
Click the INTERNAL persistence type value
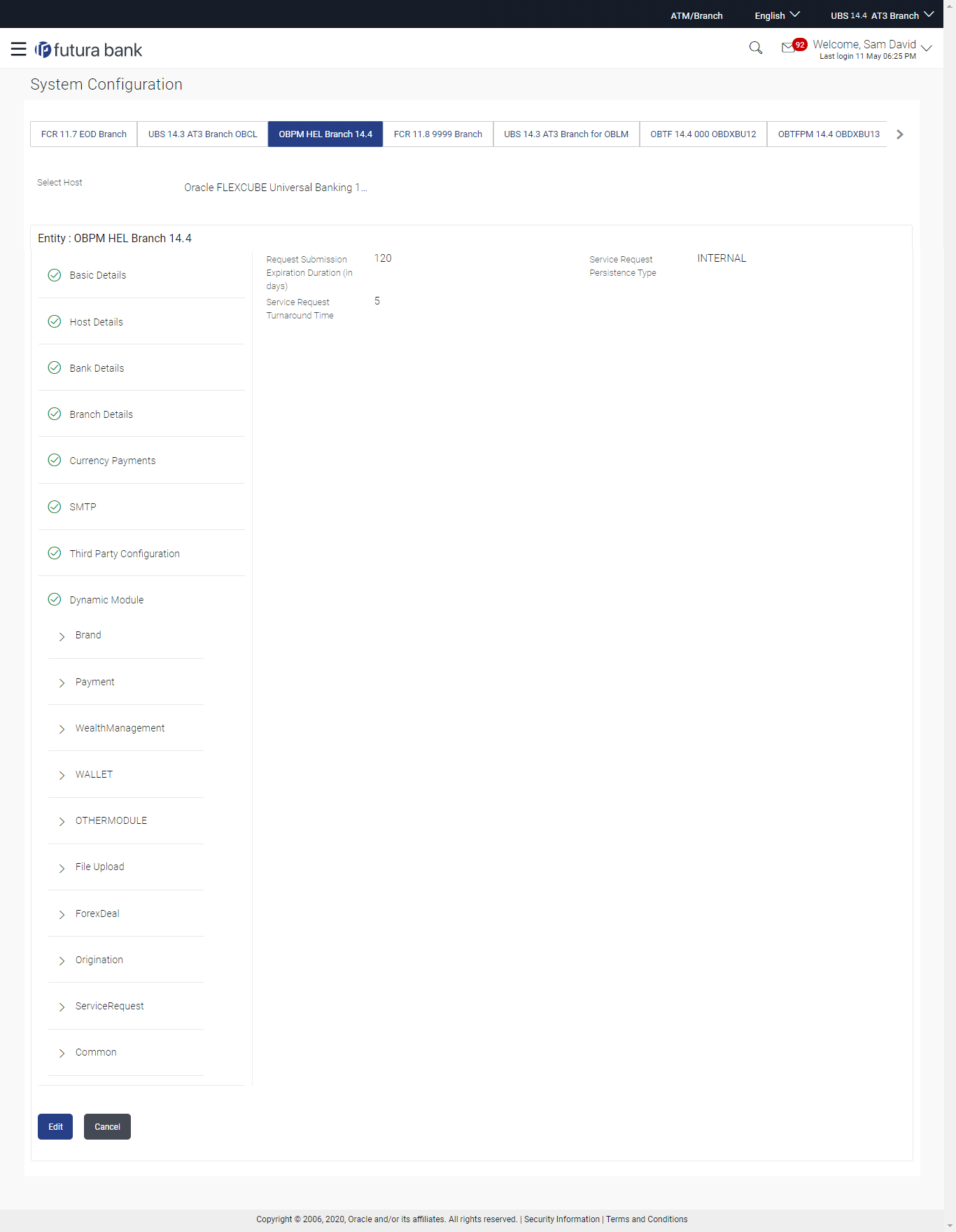point(722,258)
